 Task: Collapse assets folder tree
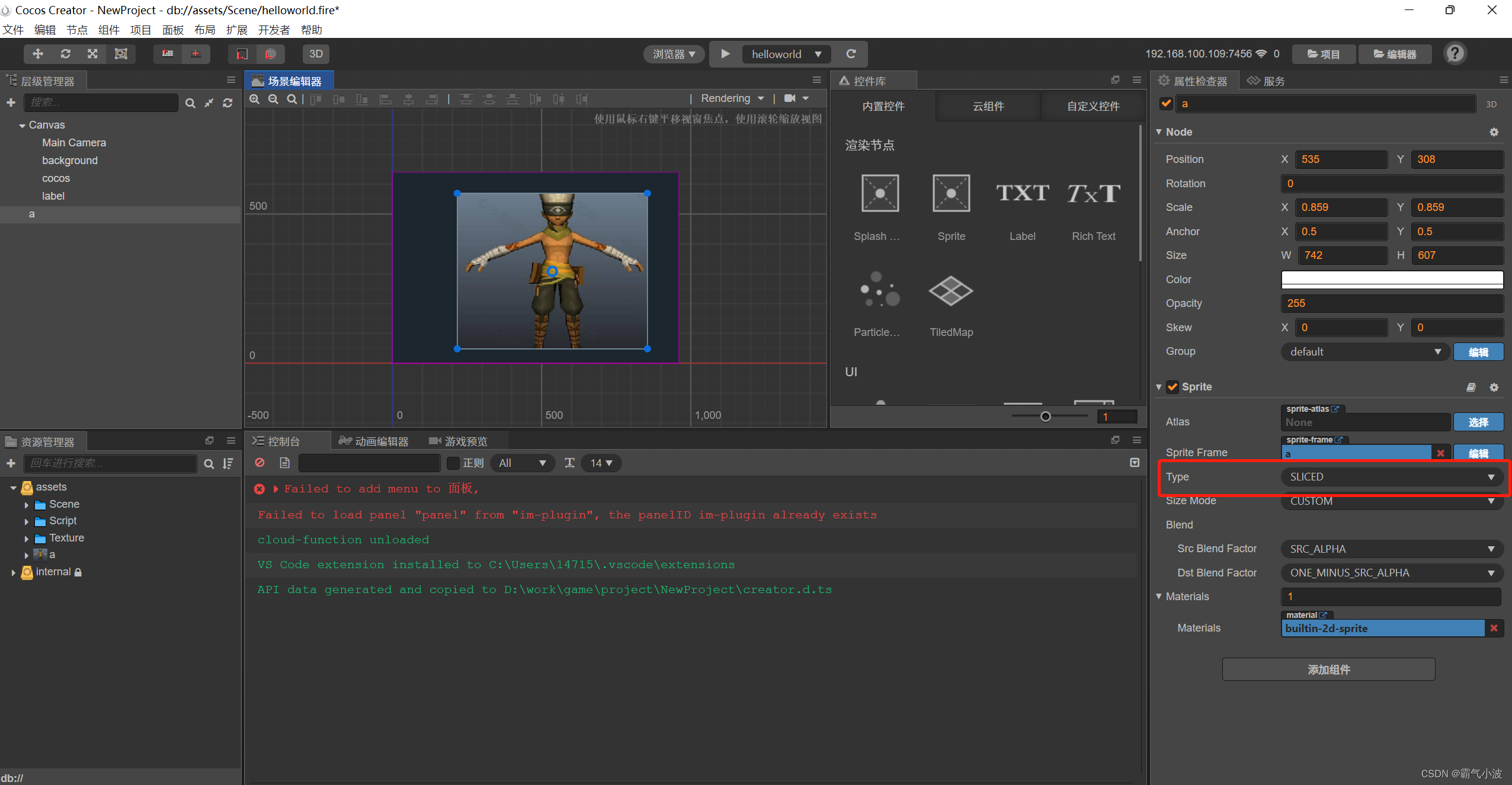(x=13, y=488)
